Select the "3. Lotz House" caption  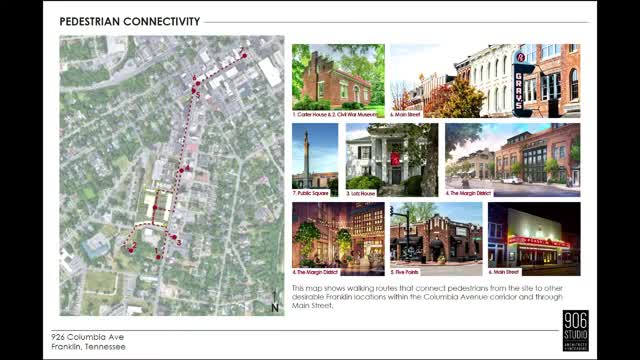361,193
